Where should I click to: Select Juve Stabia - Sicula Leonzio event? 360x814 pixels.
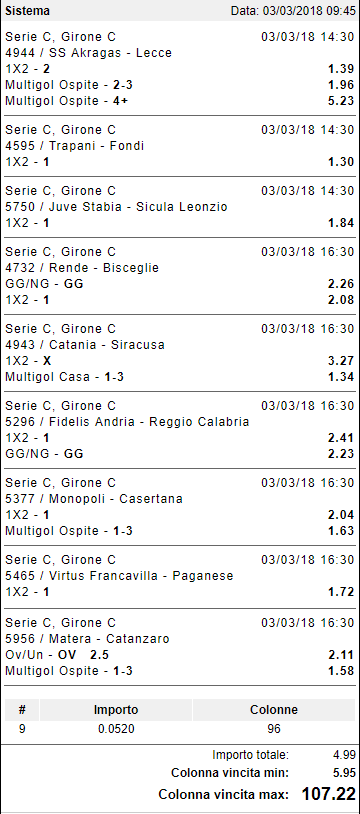[x=116, y=207]
